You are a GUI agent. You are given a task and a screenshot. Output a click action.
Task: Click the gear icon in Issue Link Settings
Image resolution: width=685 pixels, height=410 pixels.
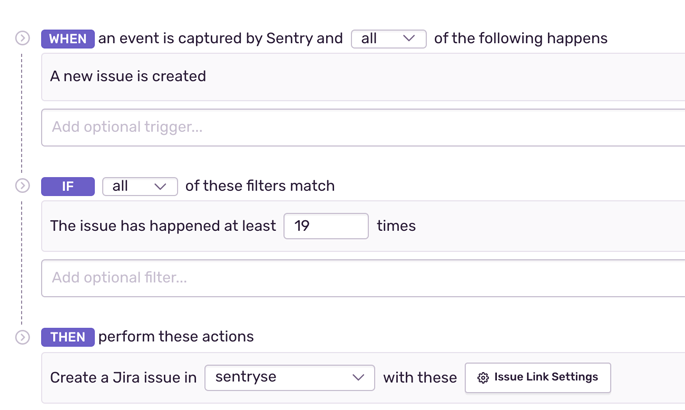tap(483, 378)
